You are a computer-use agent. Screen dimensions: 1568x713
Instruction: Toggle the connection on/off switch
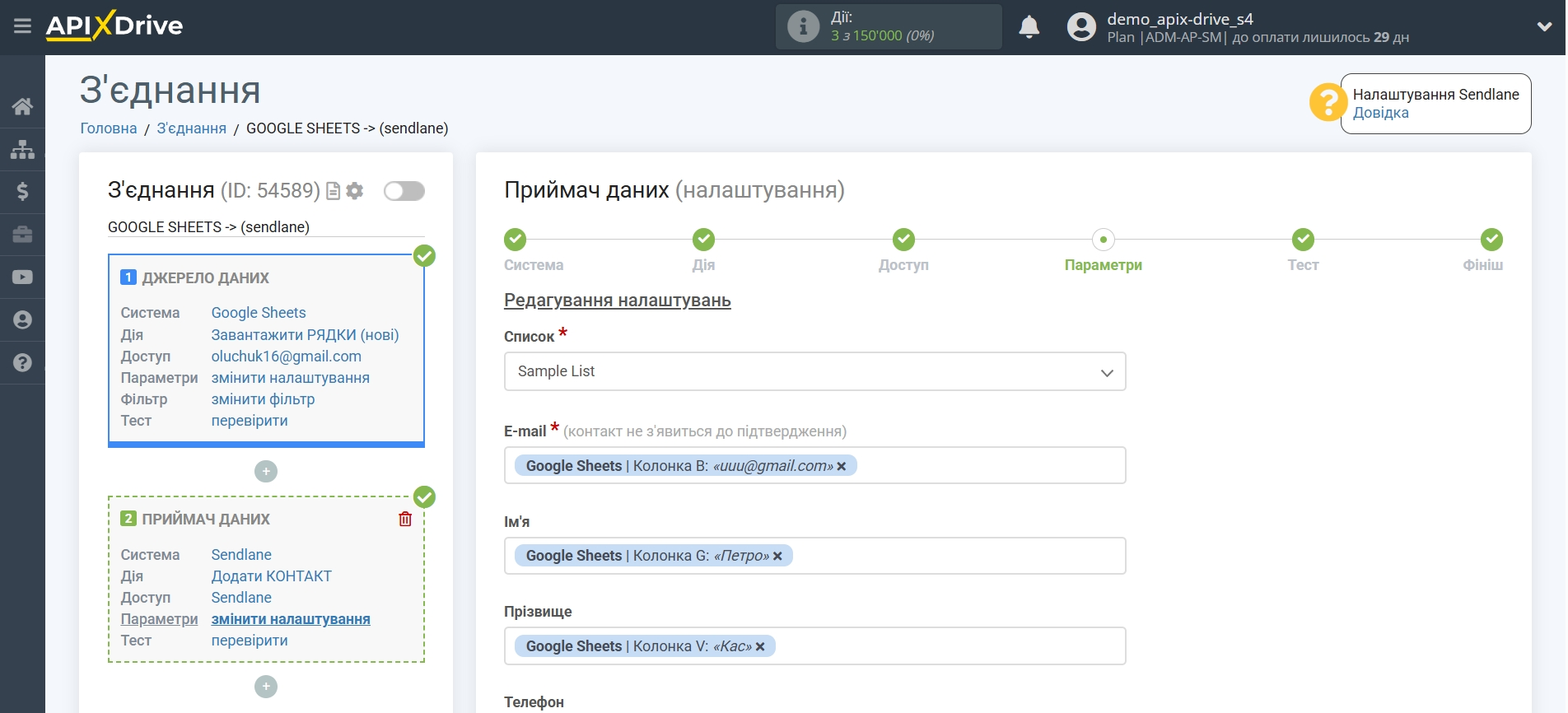[404, 191]
